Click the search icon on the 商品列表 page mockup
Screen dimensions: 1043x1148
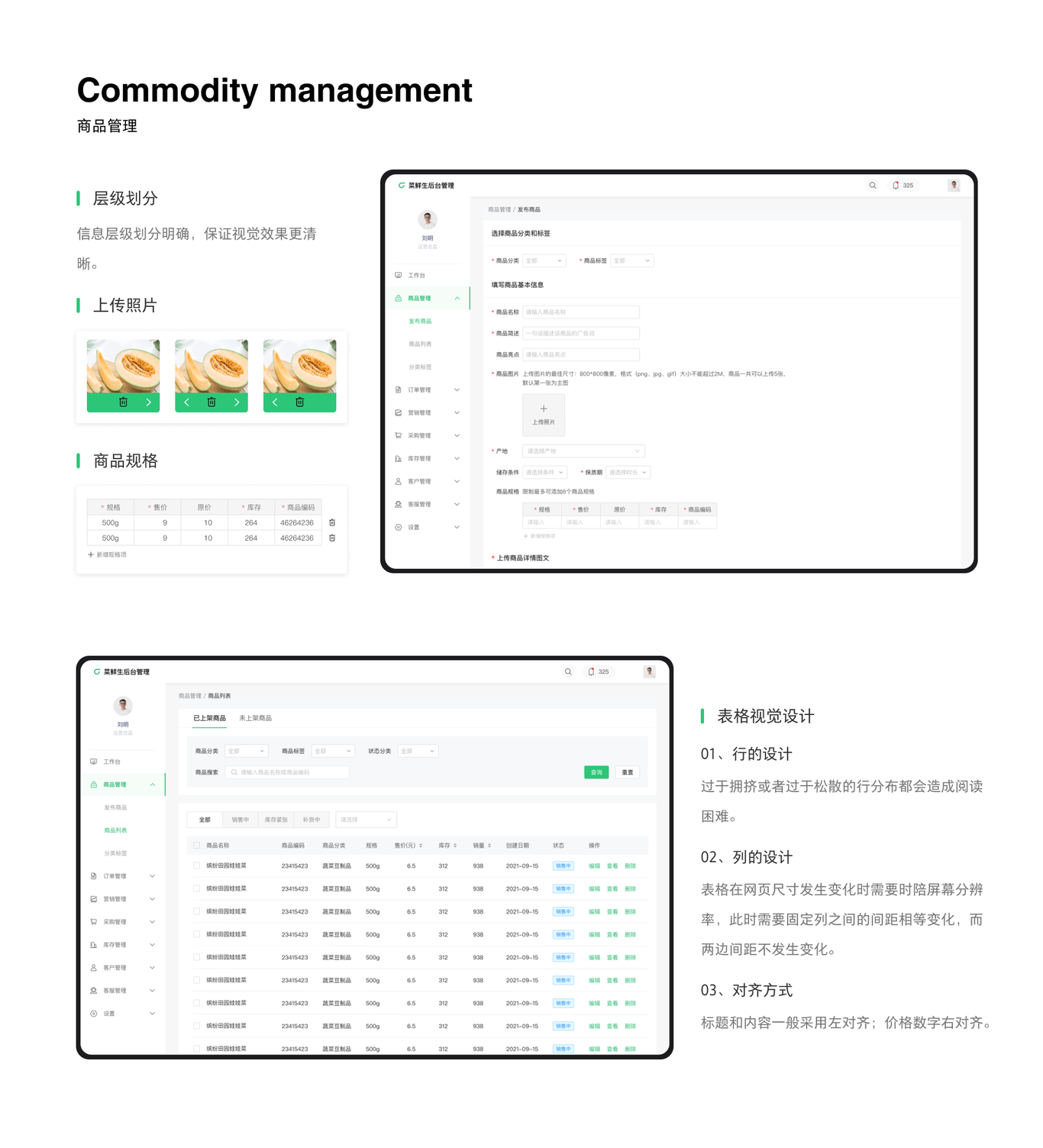[x=568, y=672]
